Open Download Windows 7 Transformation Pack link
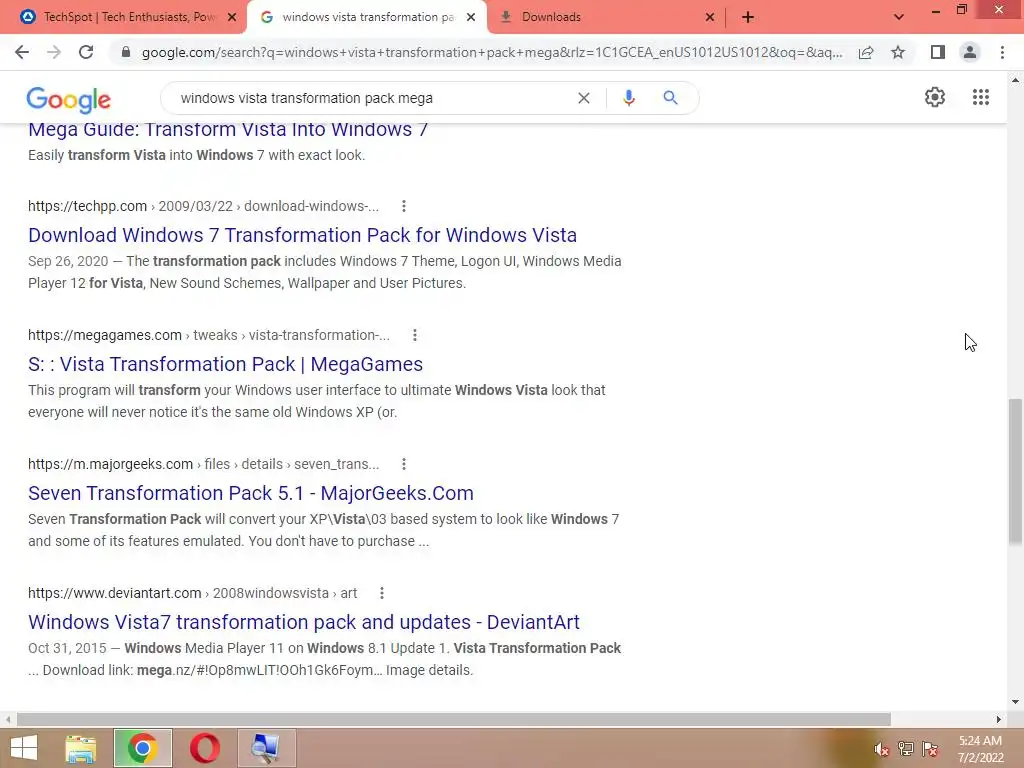1024x768 pixels. coord(302,235)
